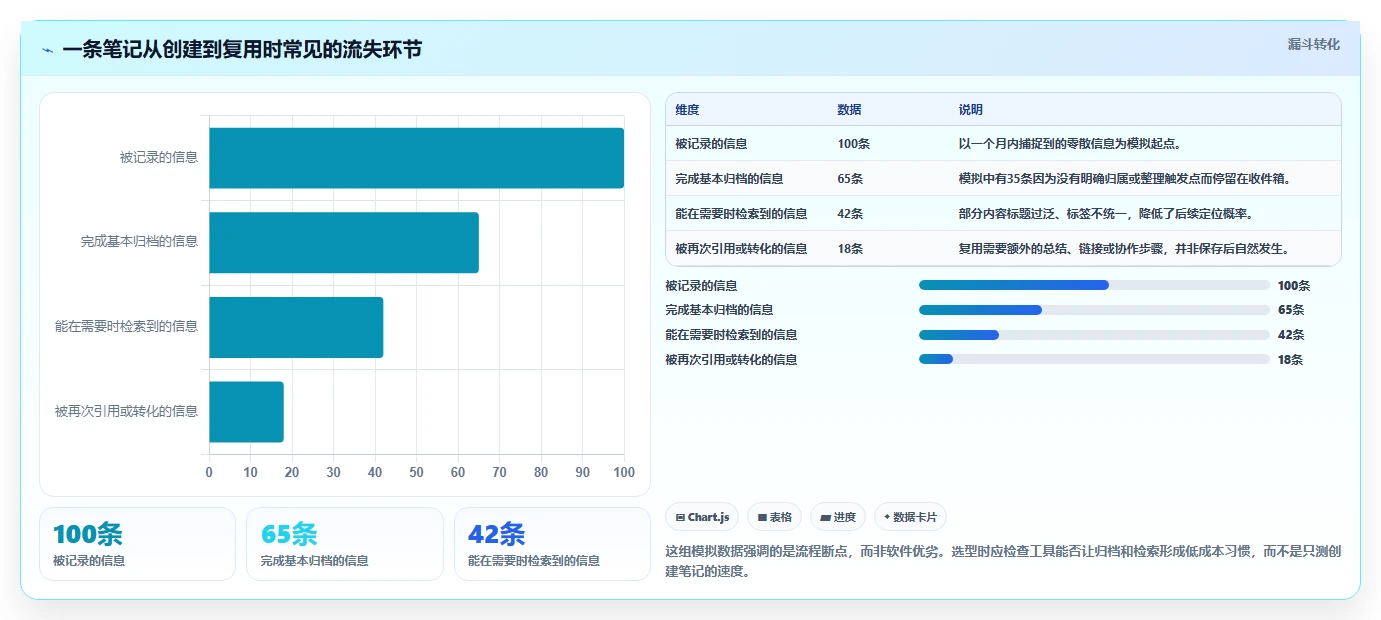1381x620 pixels.
Task: Click the title 一条笔记从创建到复用时常见的流失环节
Action: click(242, 50)
